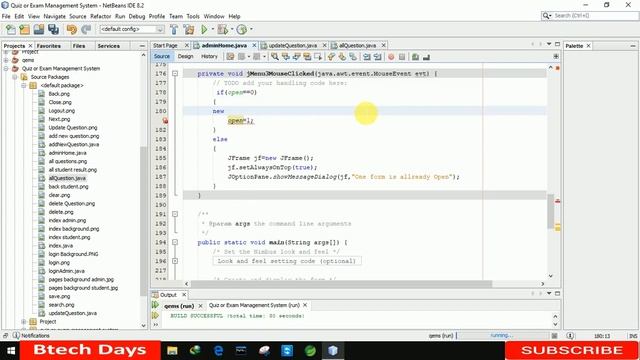The height and width of the screenshot is (360, 640).
Task: Click the Clean and Build icon
Action: click(x=189, y=29)
